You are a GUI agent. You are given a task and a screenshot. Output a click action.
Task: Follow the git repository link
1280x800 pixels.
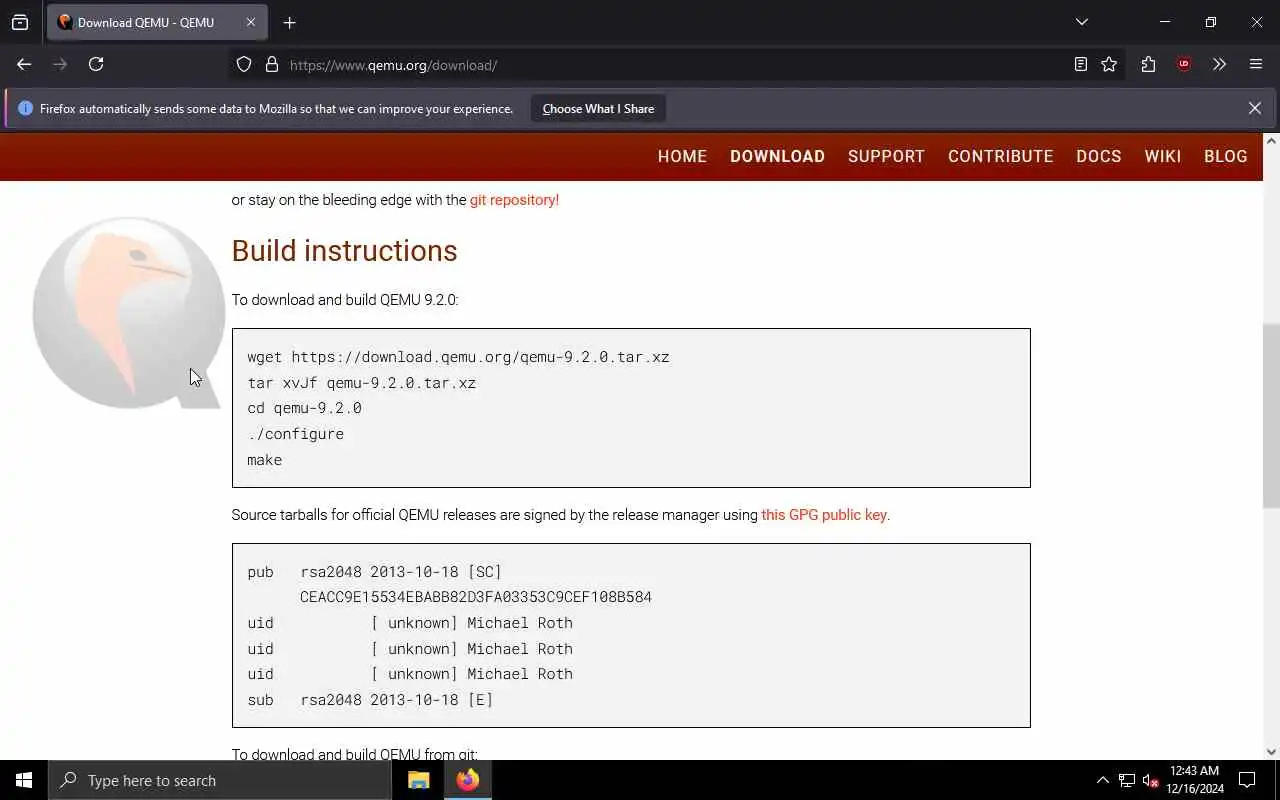(x=514, y=200)
